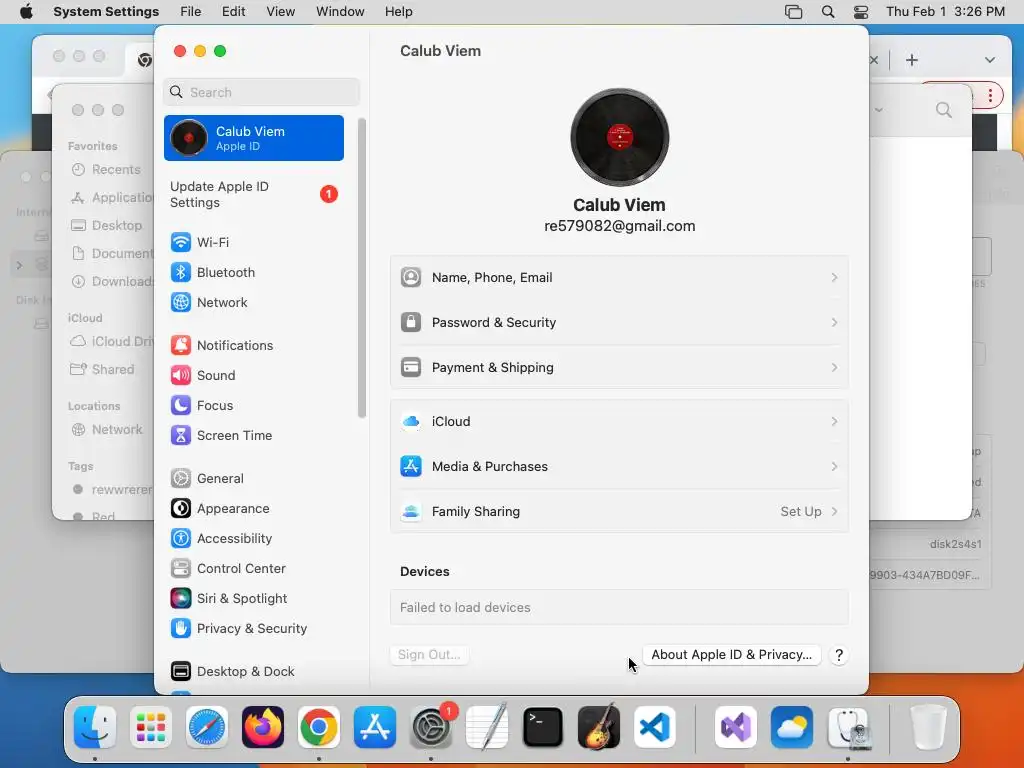
Task: Click the Search field in System Settings
Action: pos(261,92)
